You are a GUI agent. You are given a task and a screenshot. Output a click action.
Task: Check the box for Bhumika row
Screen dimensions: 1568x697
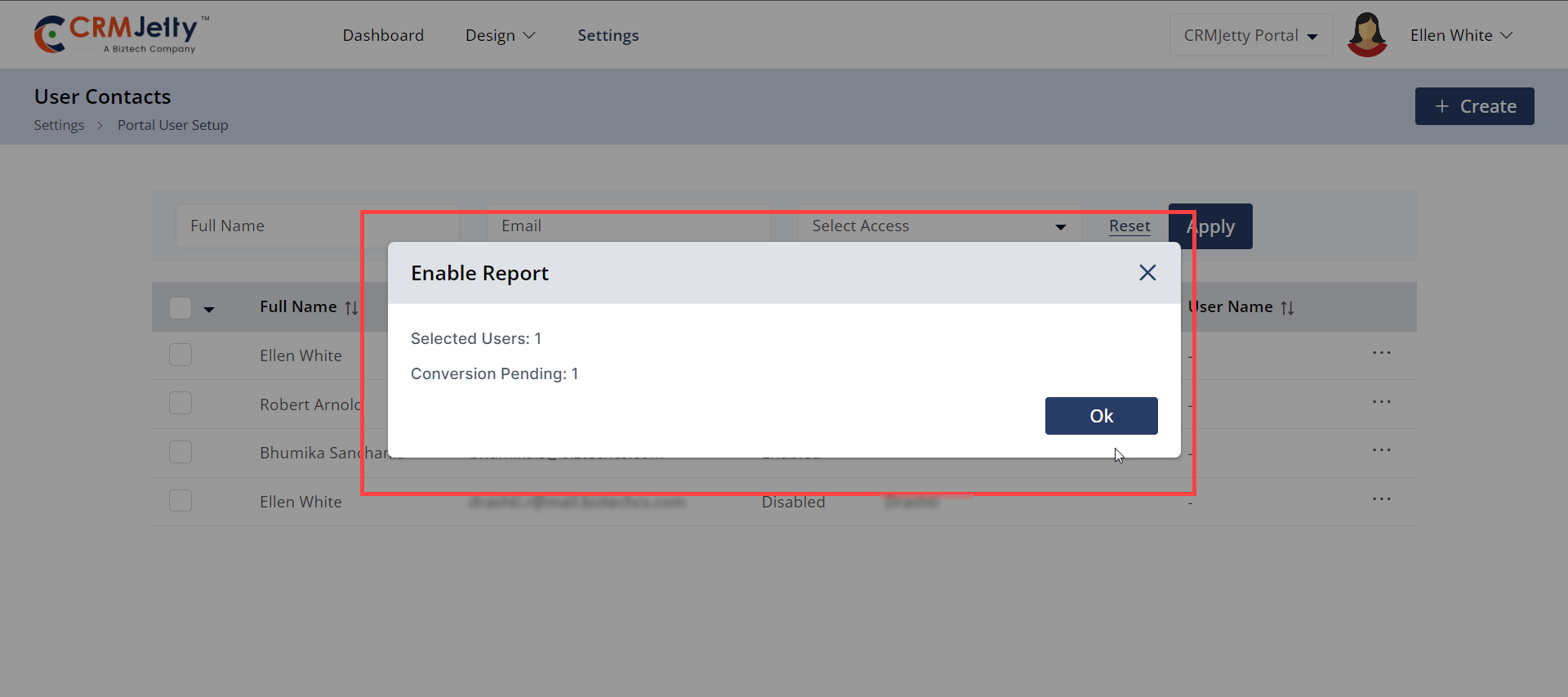click(x=180, y=453)
